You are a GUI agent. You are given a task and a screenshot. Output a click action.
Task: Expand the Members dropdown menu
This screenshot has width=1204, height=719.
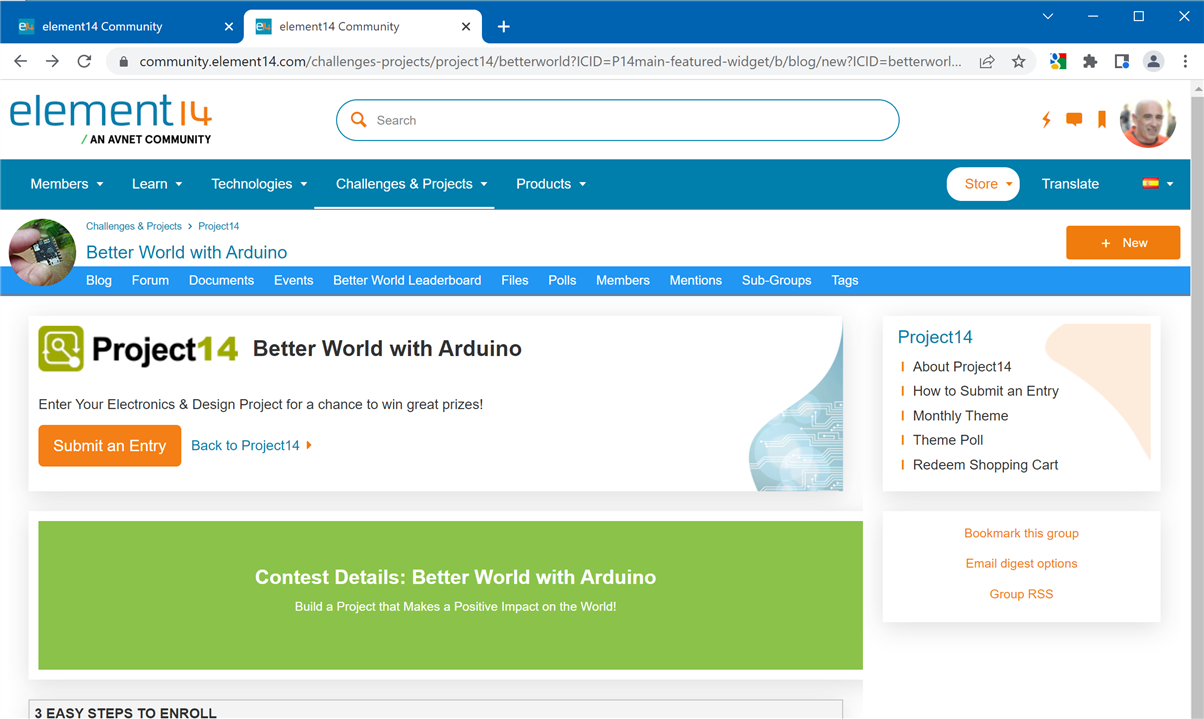[67, 184]
